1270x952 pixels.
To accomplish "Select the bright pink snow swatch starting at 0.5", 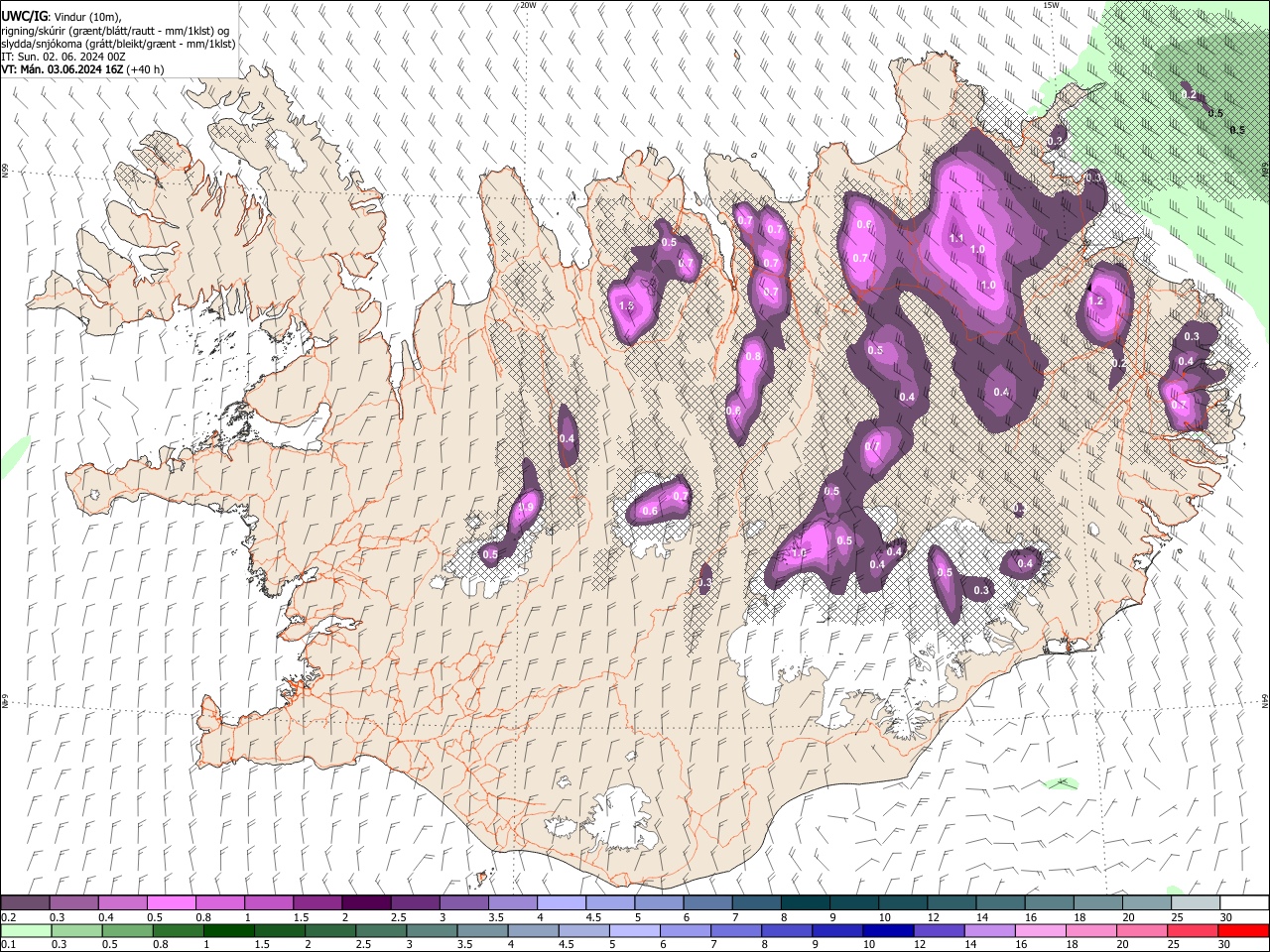I will (171, 903).
